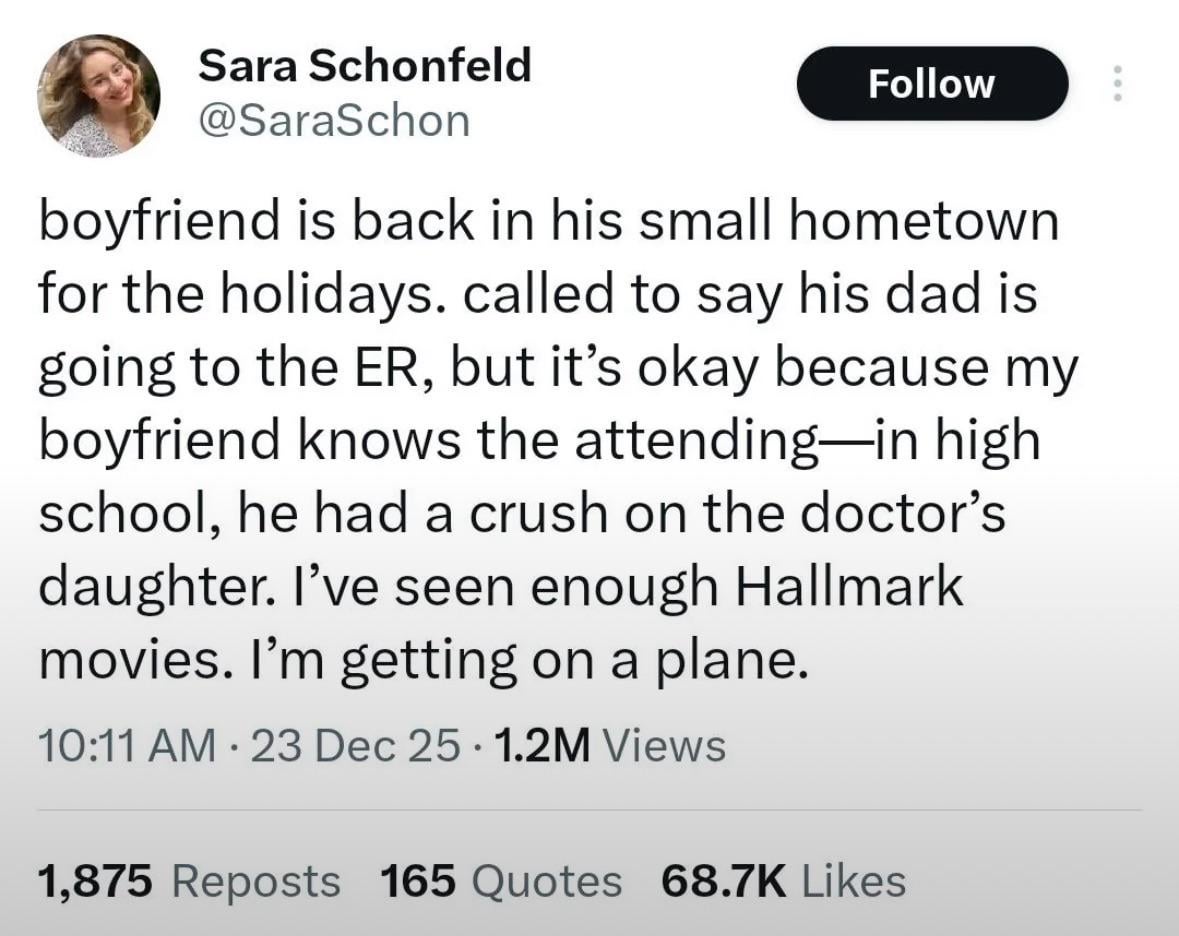Click the 1,875 repost count

(x=95, y=881)
